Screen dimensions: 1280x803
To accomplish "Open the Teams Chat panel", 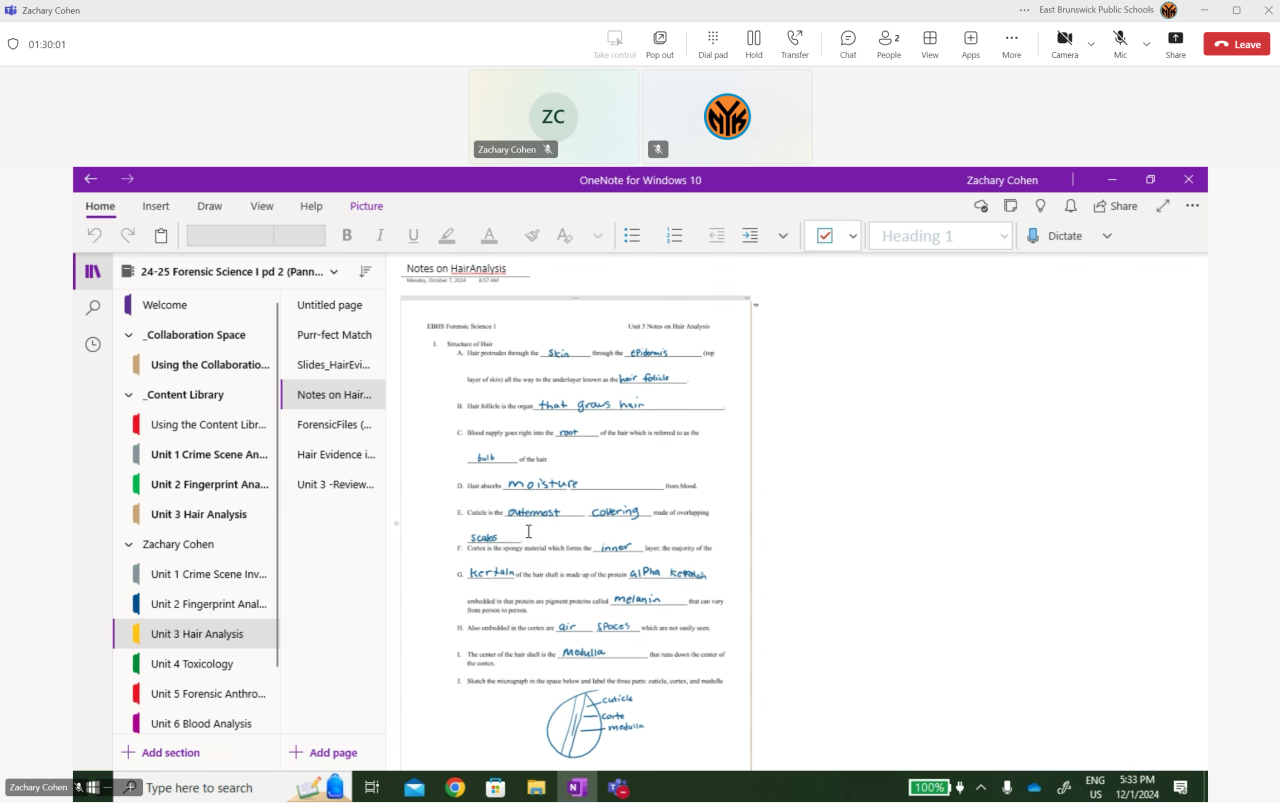I will click(848, 44).
